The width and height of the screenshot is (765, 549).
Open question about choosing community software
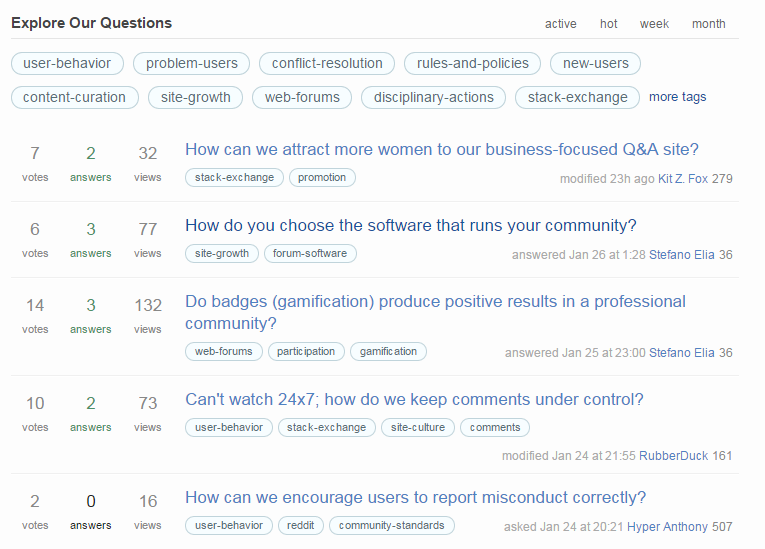pos(410,226)
